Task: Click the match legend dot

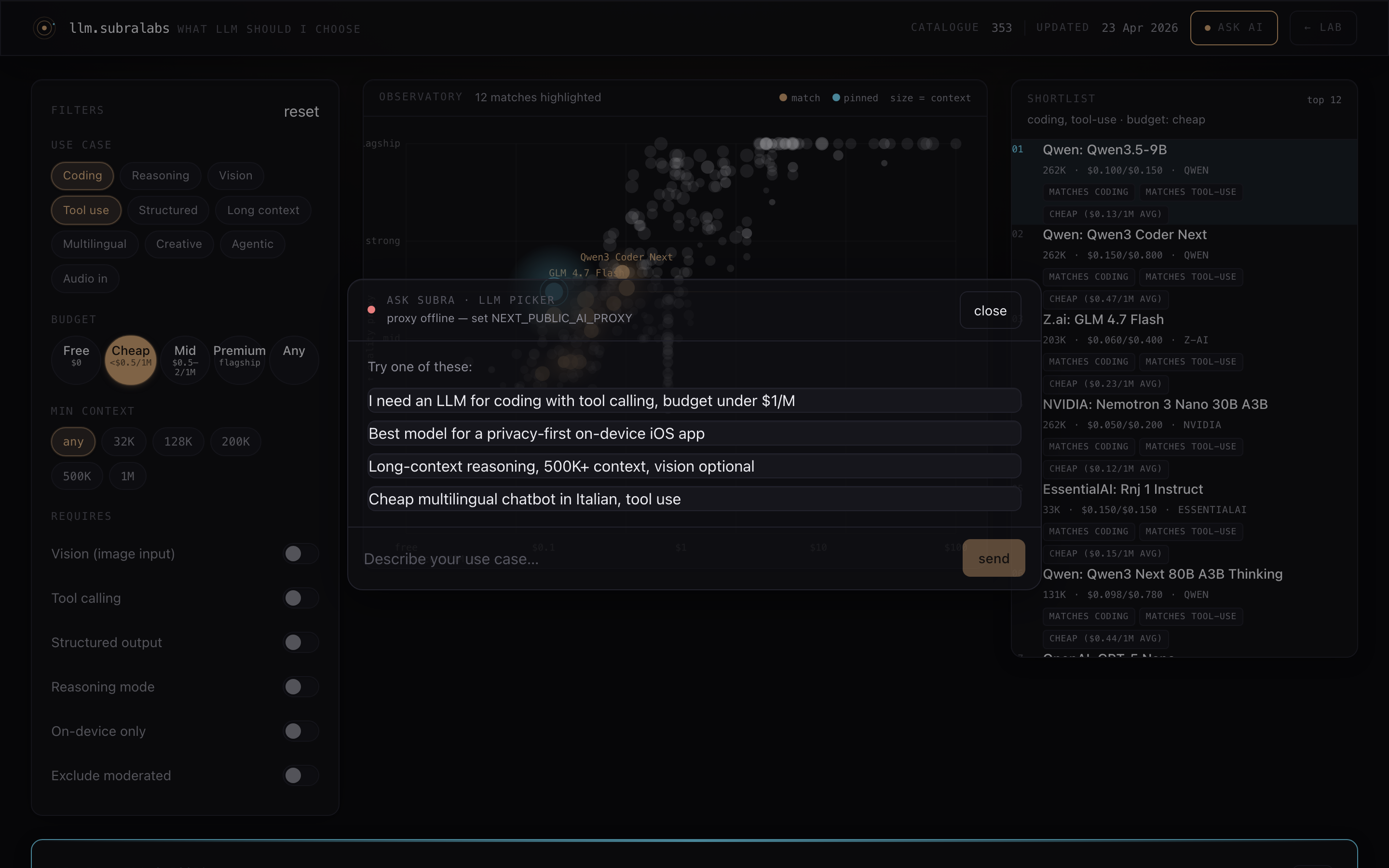Action: [x=783, y=97]
